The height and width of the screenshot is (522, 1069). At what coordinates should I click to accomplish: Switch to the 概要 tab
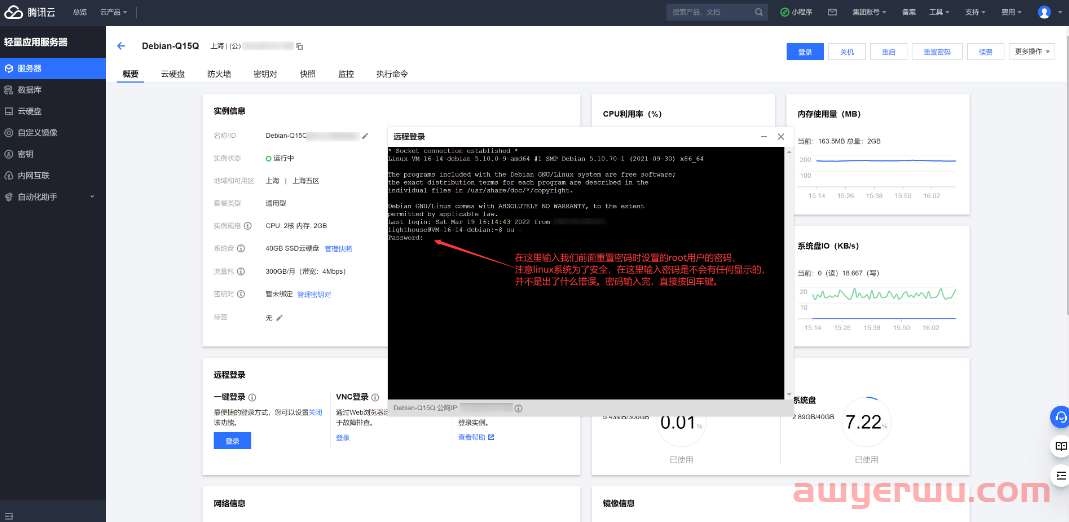[x=130, y=74]
